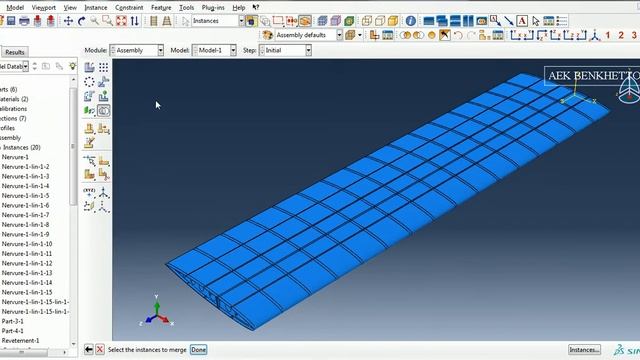Click the arrow annotation icon
Viewport: 640px width, 360px height.
click(509, 21)
